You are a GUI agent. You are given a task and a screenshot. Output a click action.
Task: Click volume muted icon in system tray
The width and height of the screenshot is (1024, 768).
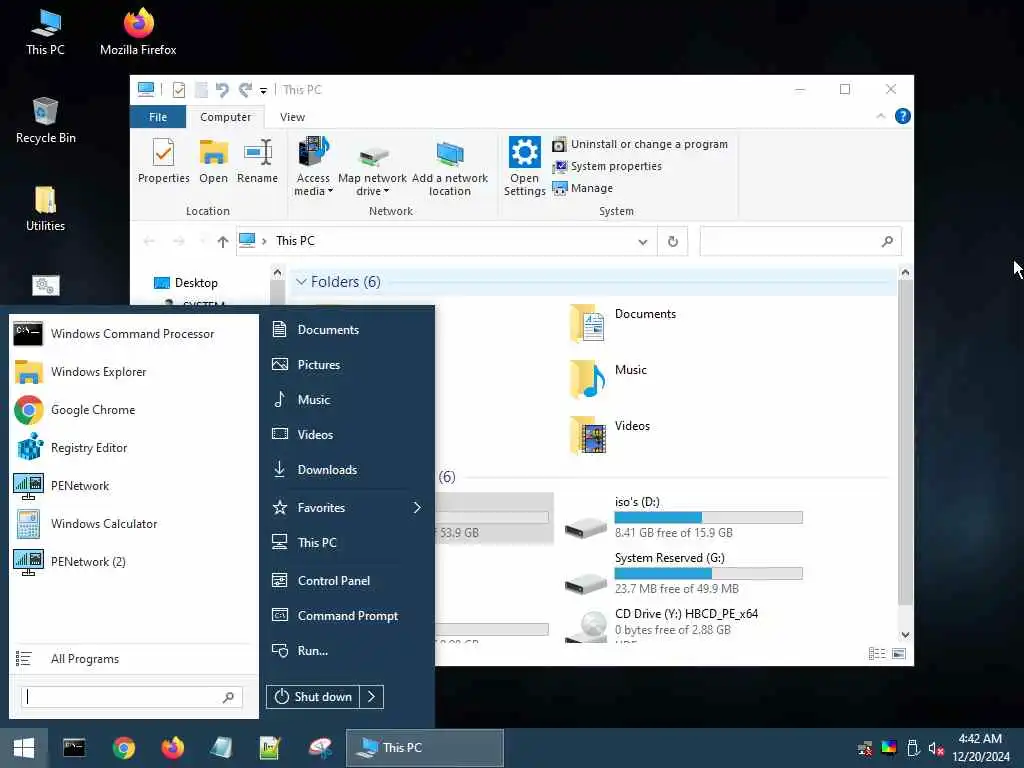936,748
